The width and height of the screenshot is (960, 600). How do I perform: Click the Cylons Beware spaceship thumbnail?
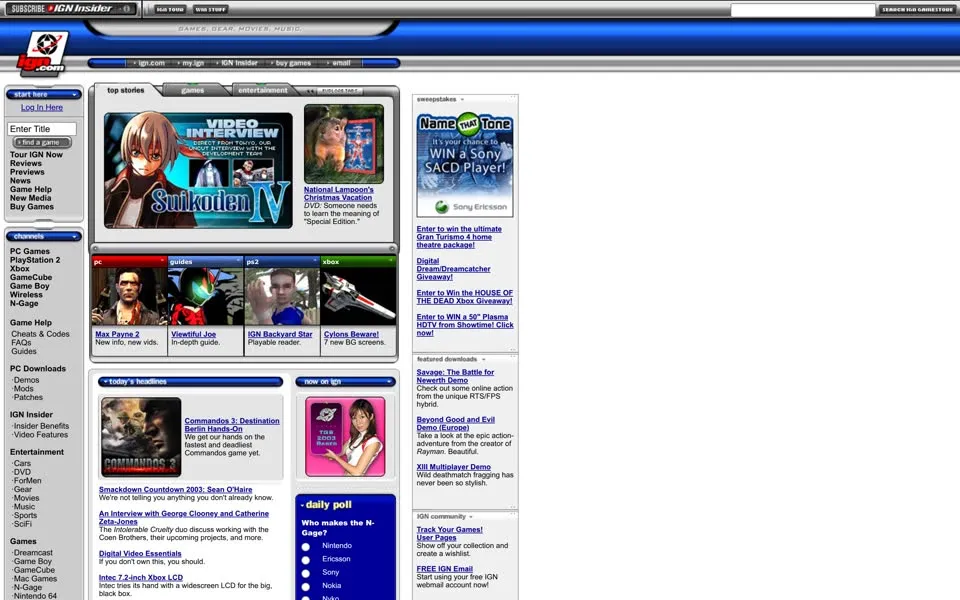tap(358, 296)
